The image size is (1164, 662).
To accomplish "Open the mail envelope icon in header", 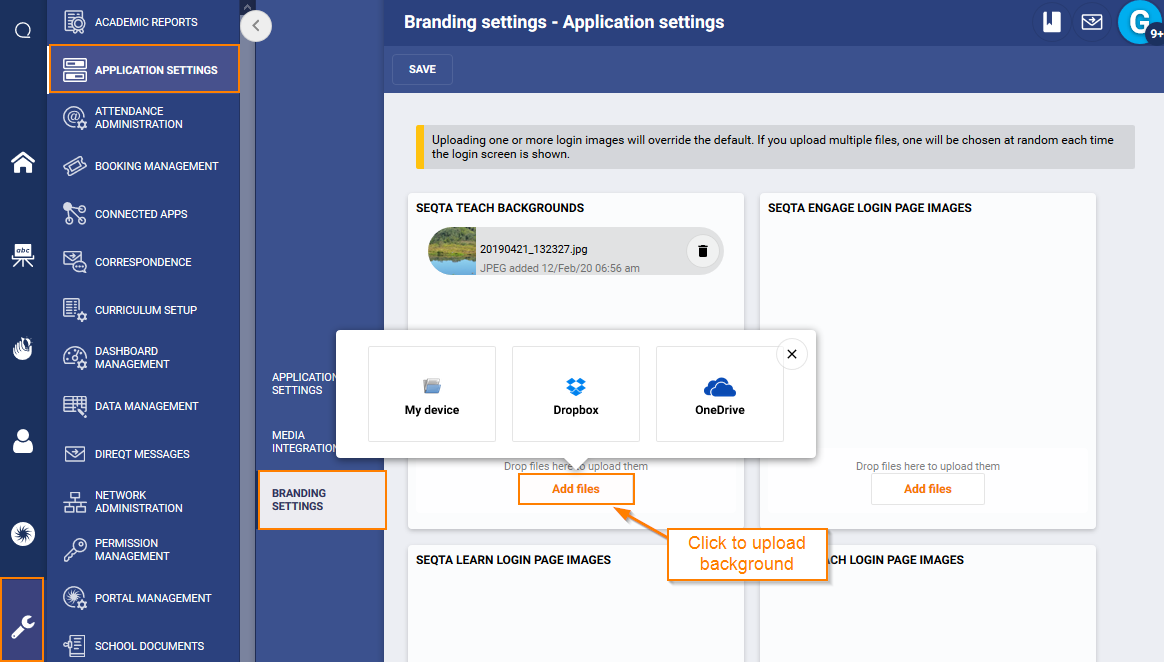I will pyautogui.click(x=1092, y=22).
